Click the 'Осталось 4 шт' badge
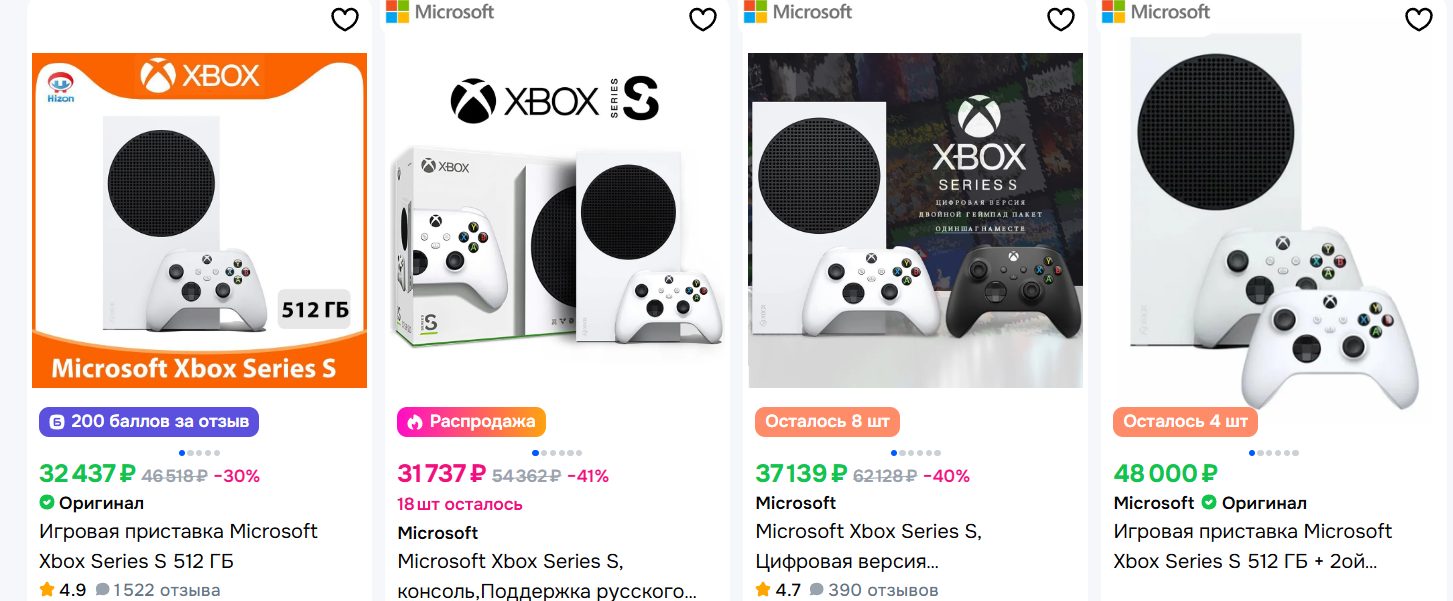Screen dimensions: 1453x601 point(1185,422)
